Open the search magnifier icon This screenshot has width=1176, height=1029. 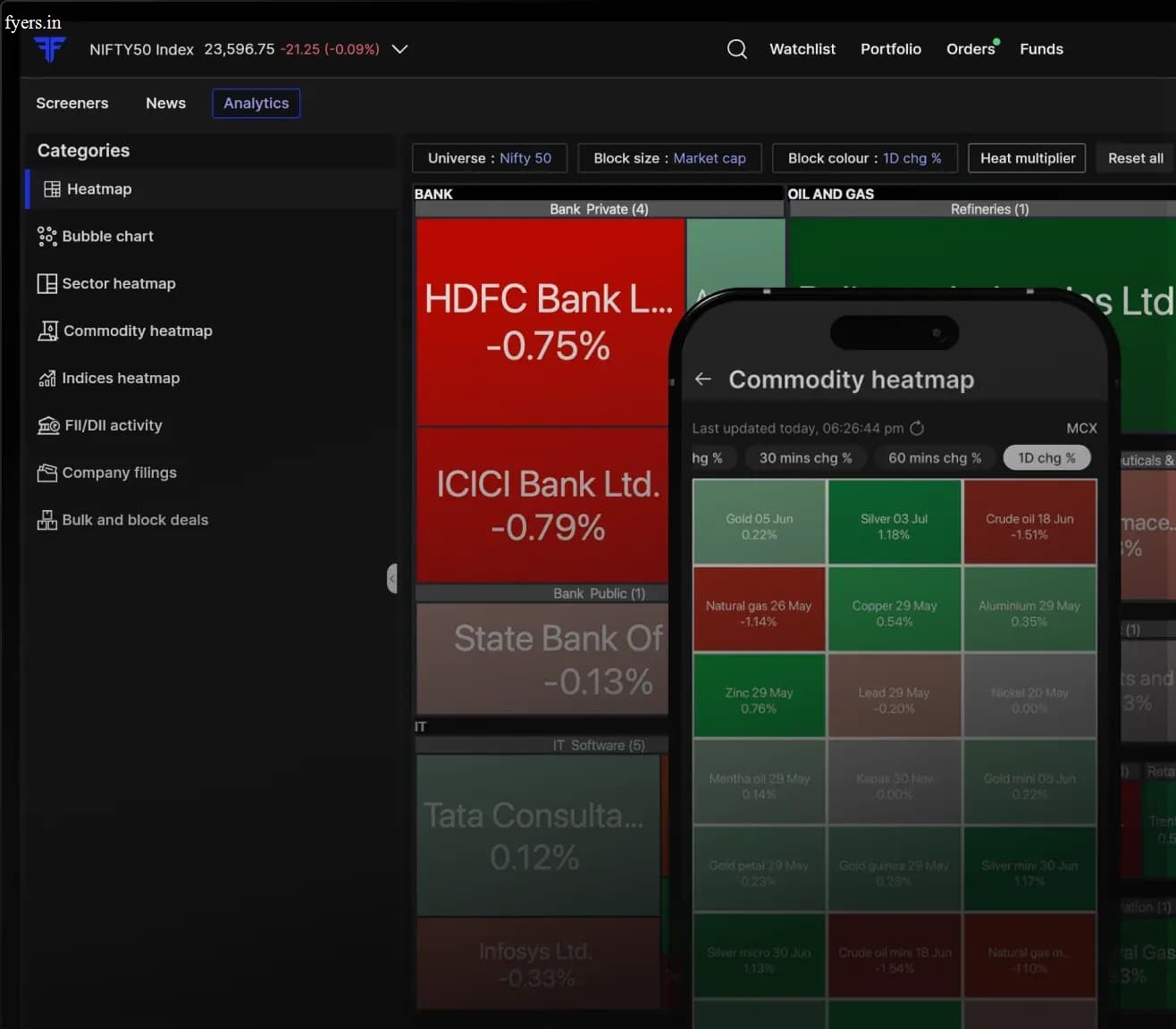(736, 49)
